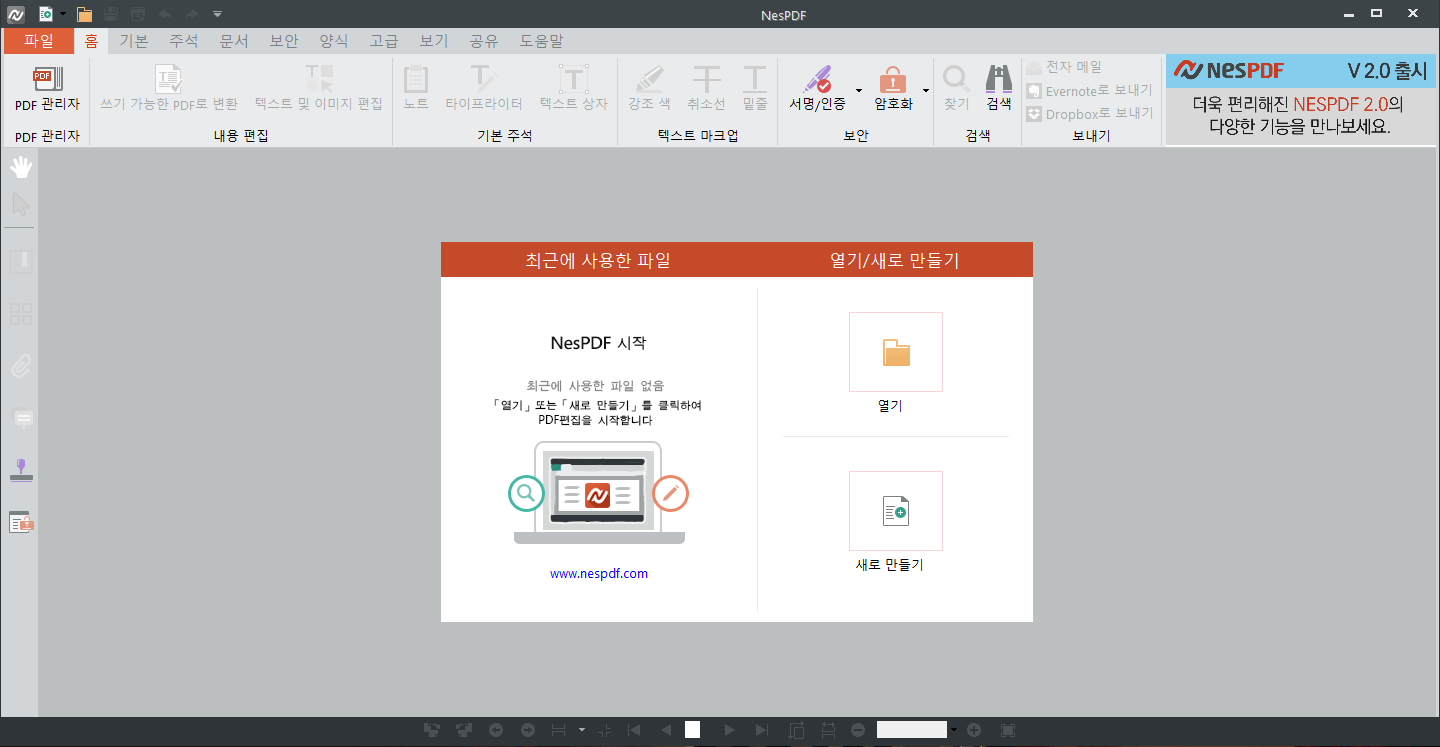Click the 찾기 magnifier icon
1440x747 pixels.
(x=956, y=80)
